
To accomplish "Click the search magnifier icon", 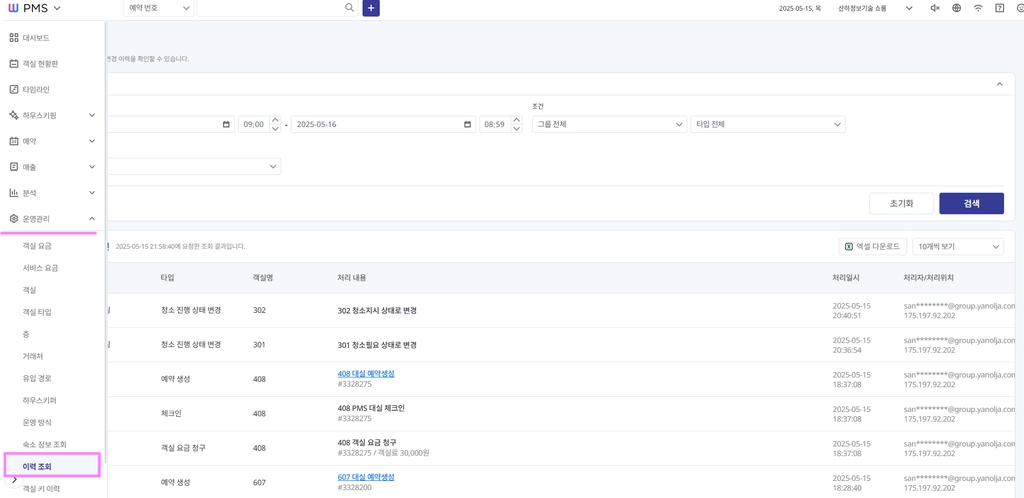I will [x=350, y=8].
